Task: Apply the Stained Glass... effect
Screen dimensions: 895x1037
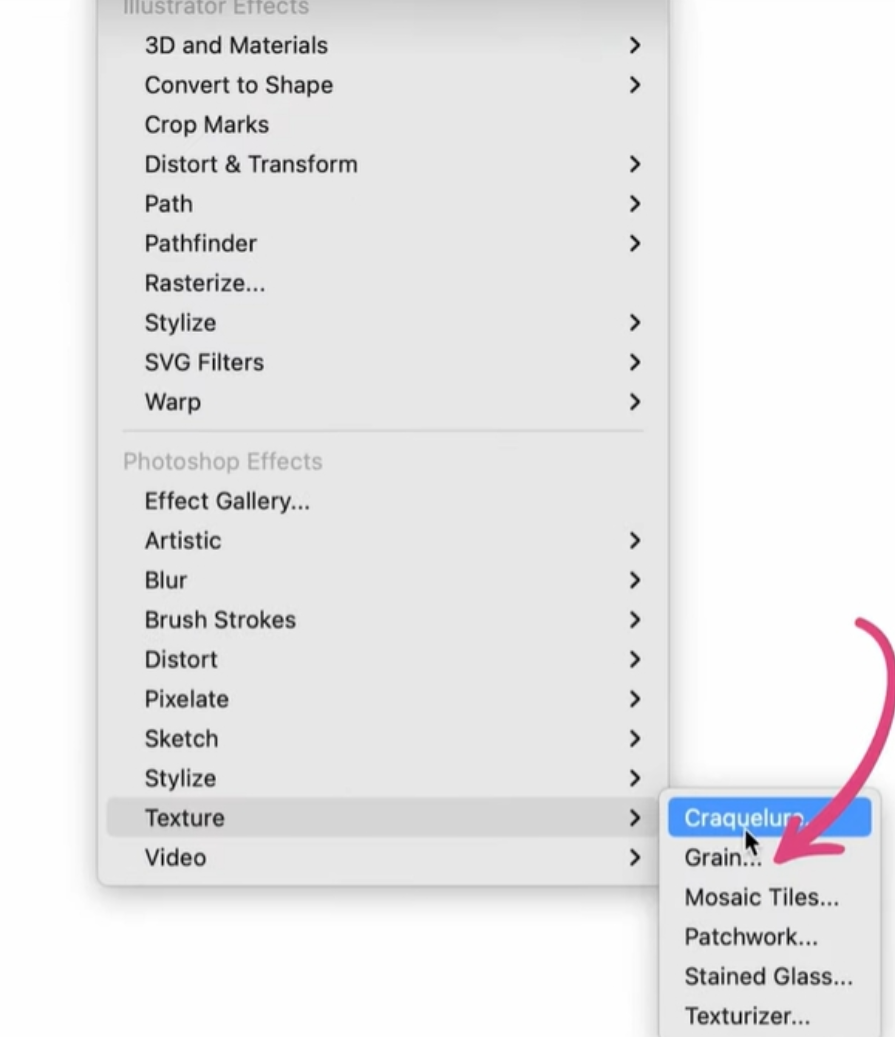Action: coord(768,977)
